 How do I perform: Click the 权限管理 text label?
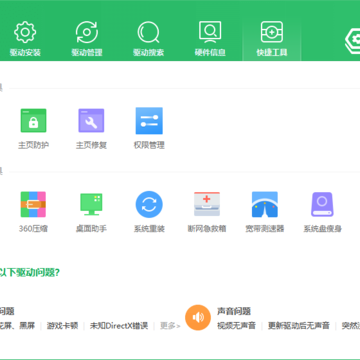(149, 145)
